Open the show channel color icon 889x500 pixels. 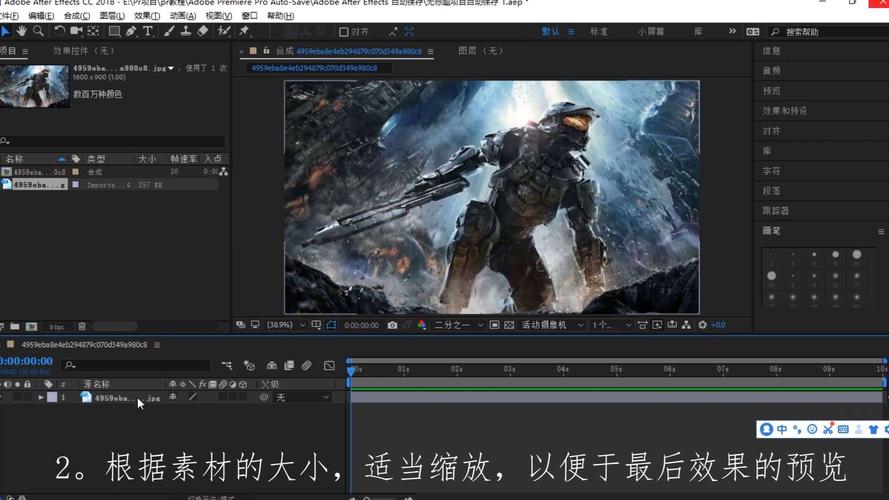421,325
